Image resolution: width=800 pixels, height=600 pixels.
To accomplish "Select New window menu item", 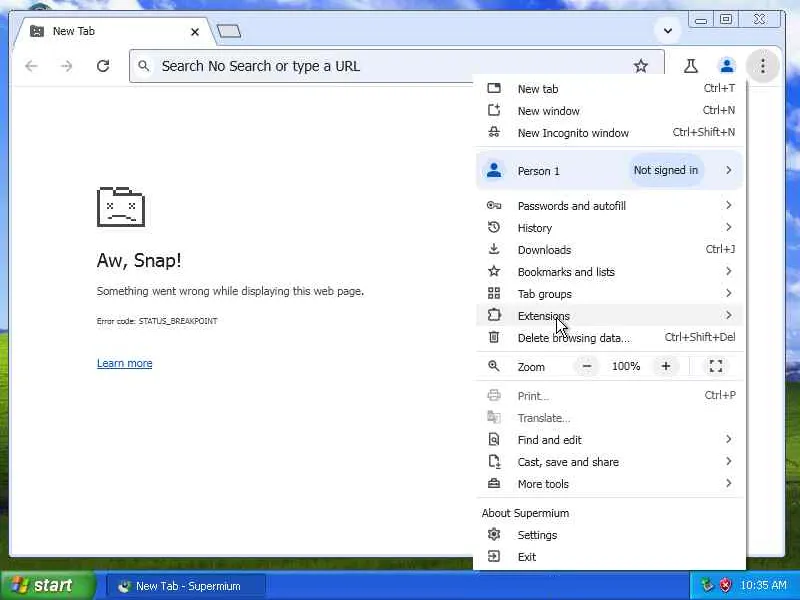I will click(x=609, y=111).
